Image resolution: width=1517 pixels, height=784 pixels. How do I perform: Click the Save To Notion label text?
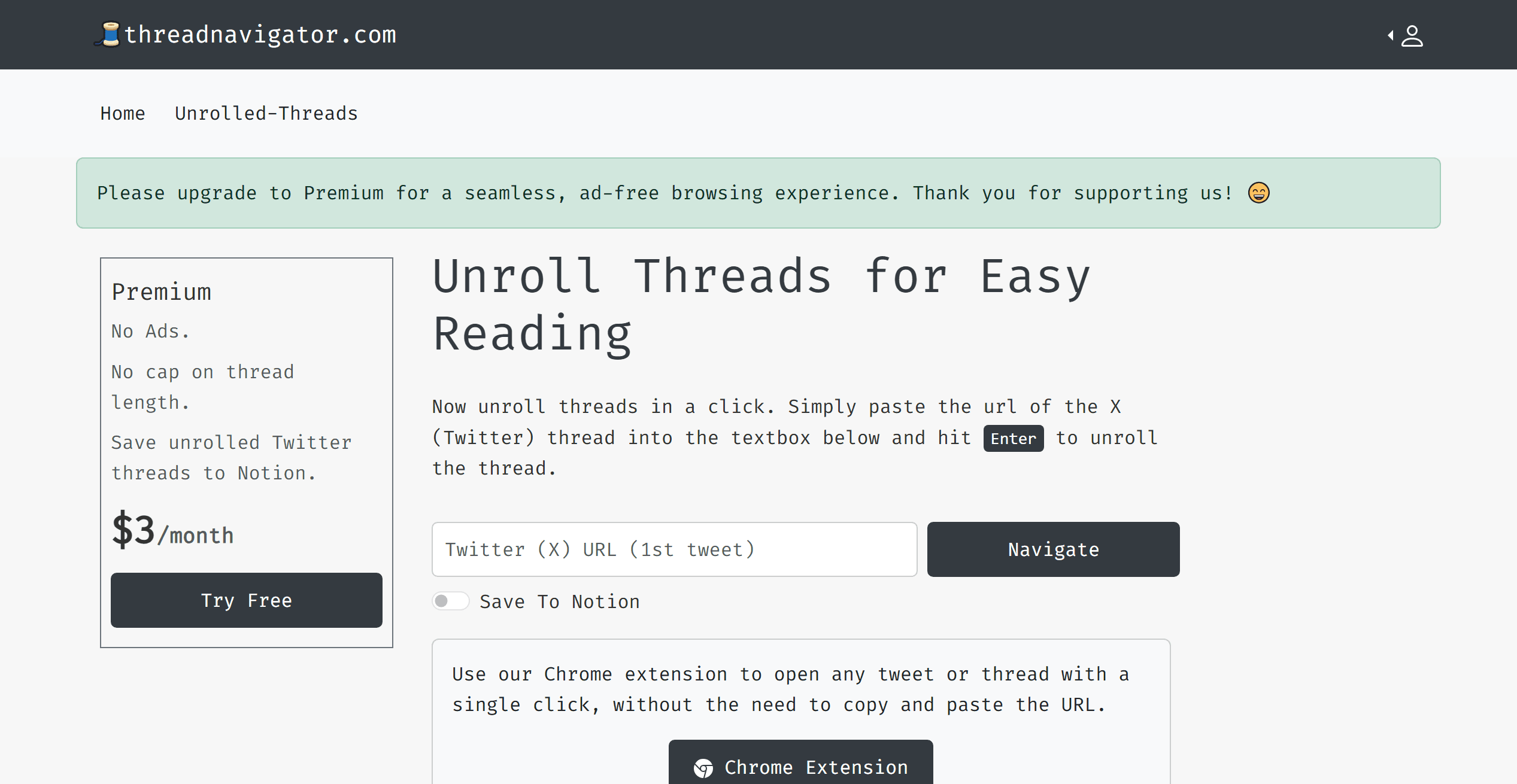(559, 601)
